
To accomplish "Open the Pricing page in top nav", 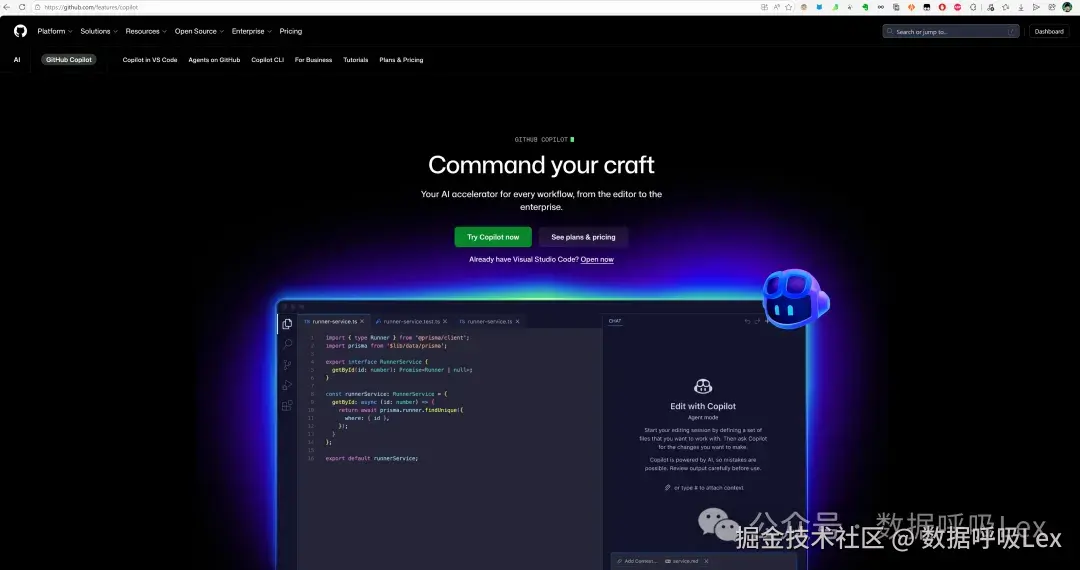I will click(x=291, y=31).
